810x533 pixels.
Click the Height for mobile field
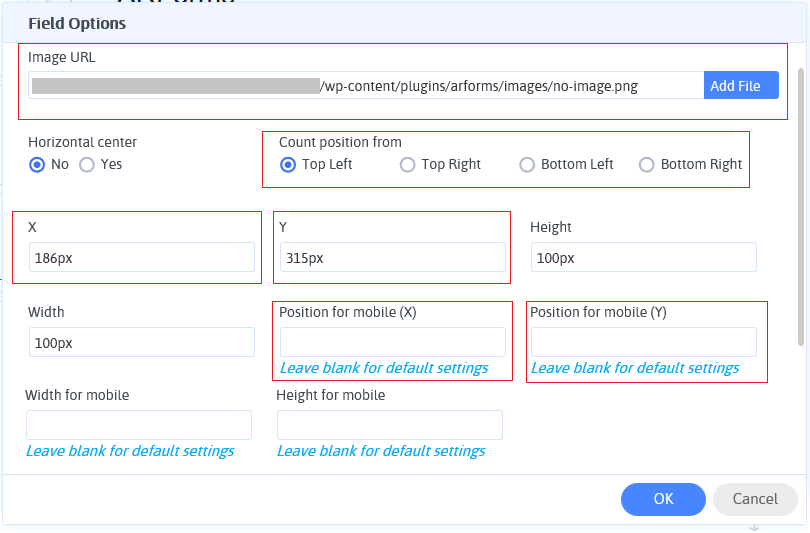[389, 425]
